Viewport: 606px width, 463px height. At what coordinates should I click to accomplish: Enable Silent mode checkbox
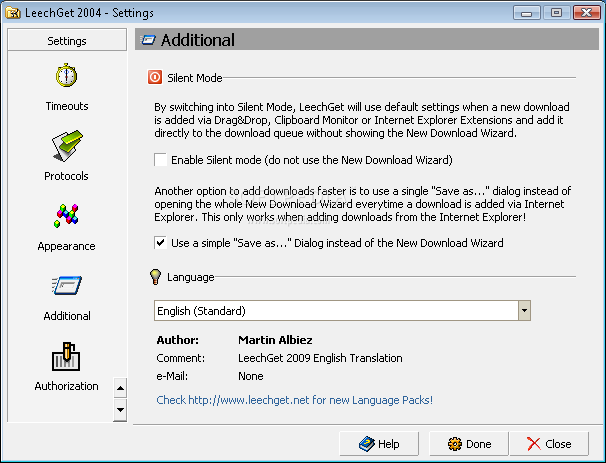(160, 160)
